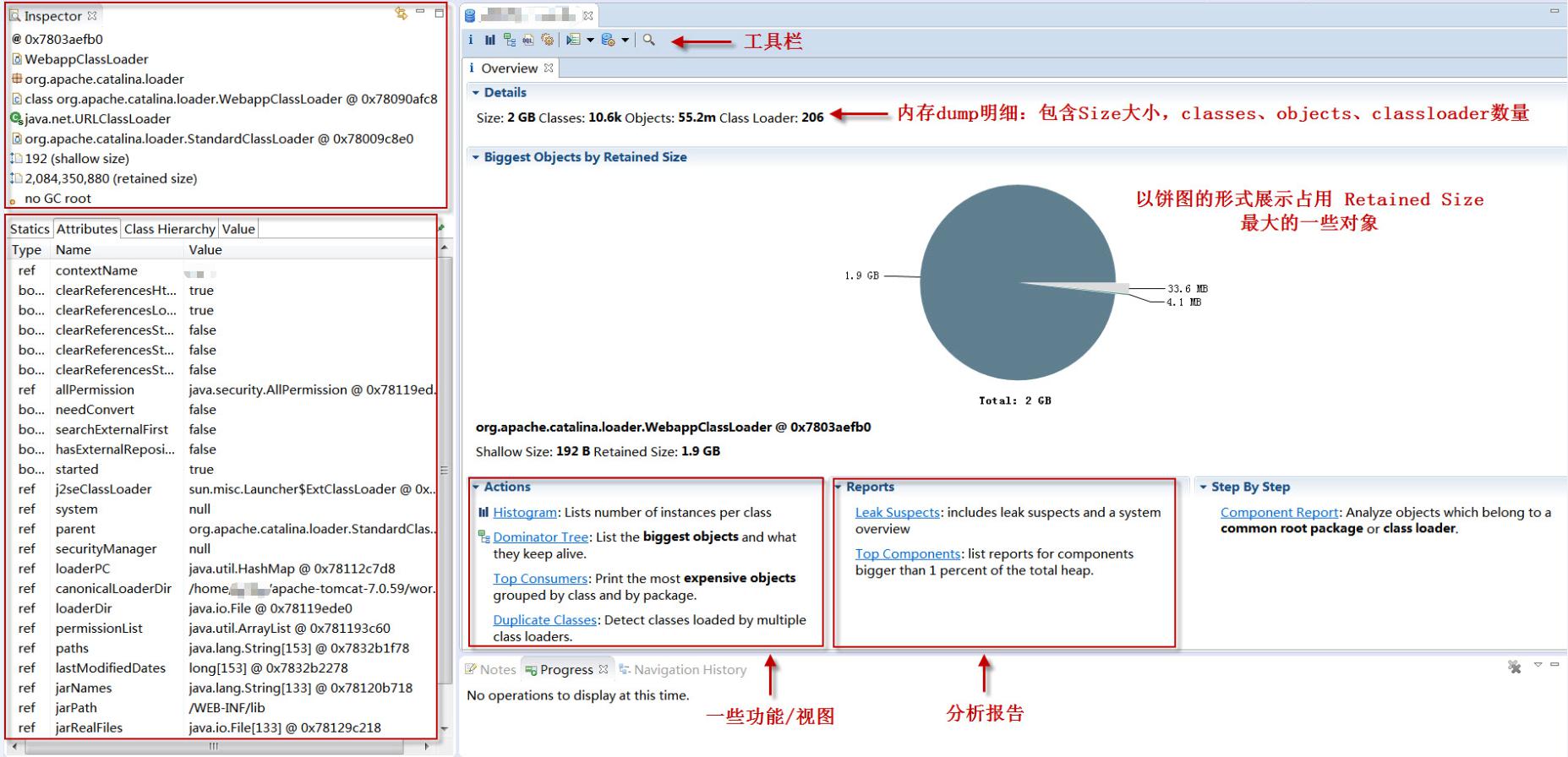Collapse the Reports section
The image size is (1568, 757).
point(839,487)
